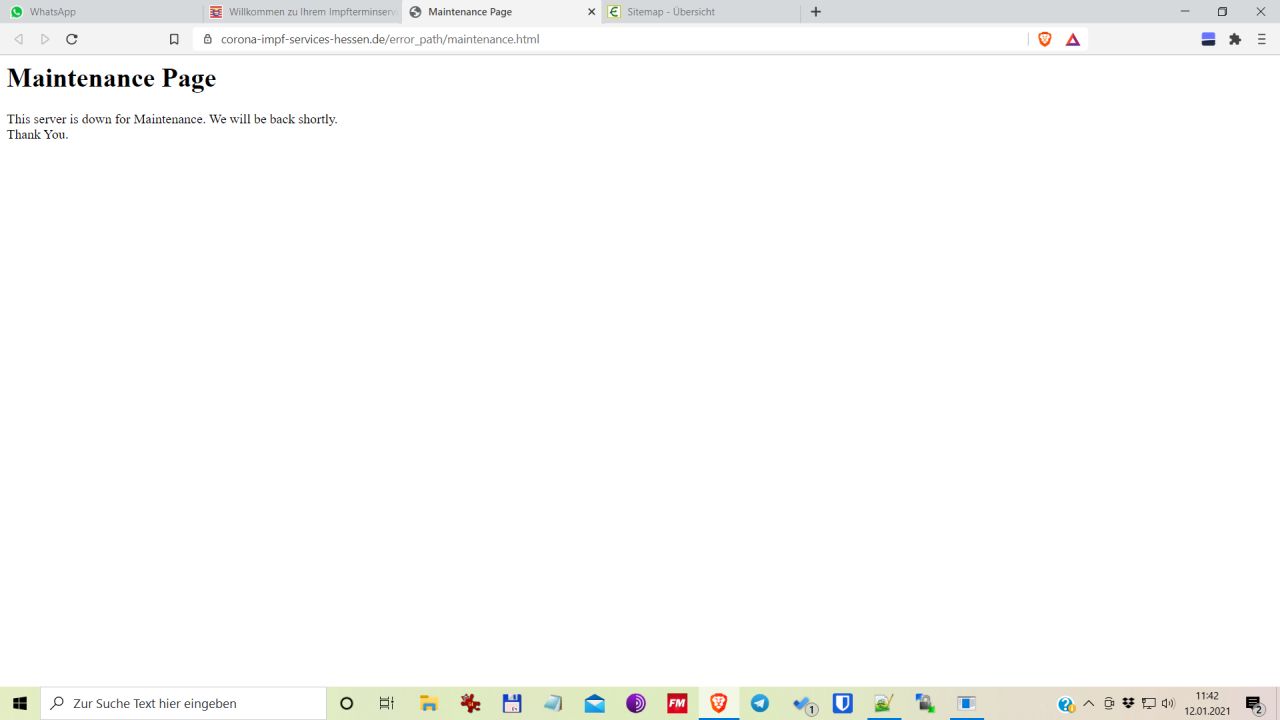Click the address bar URL field
The image size is (1280, 720).
[x=600, y=39]
